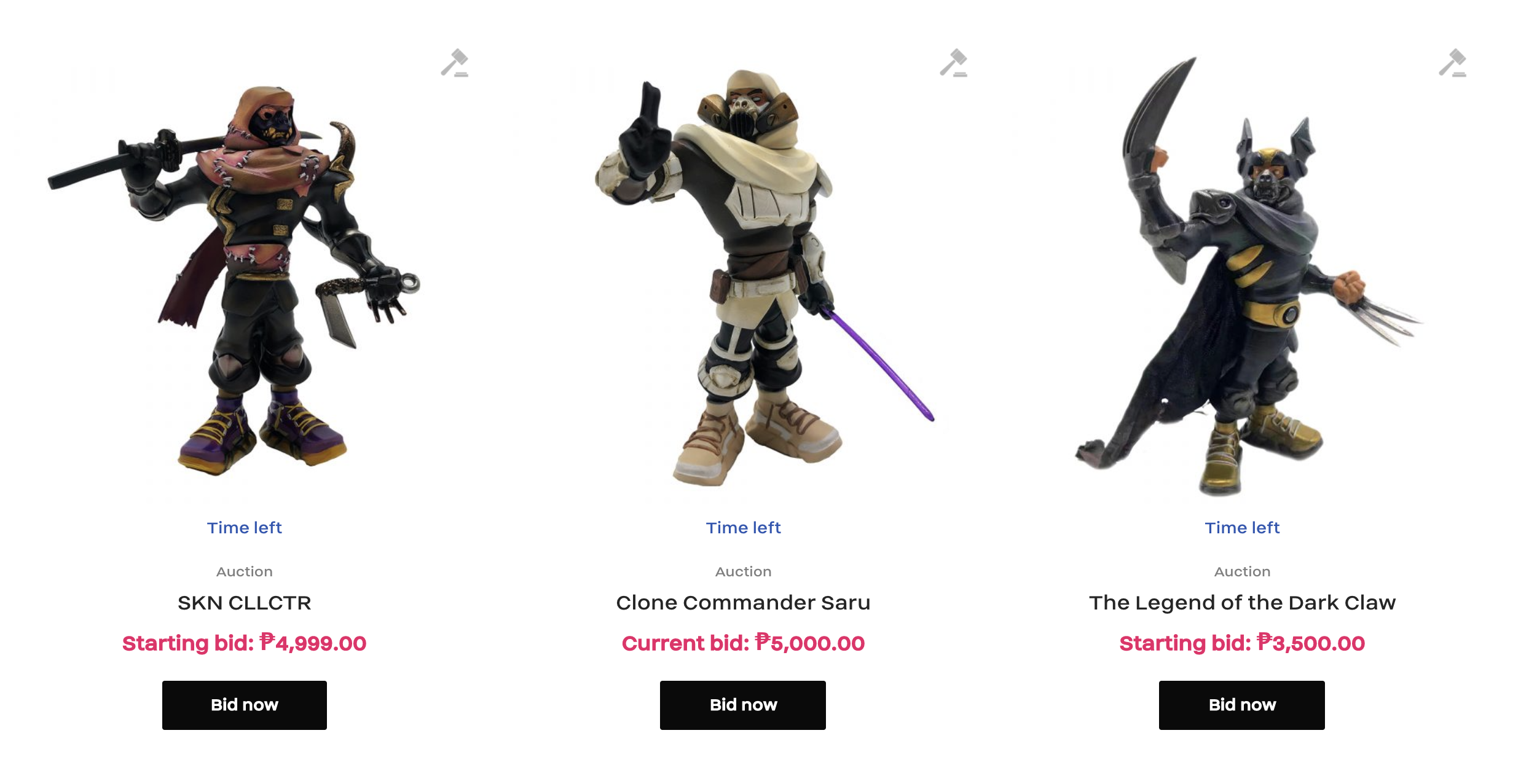
Task: Bid now on The Legend of the Dark Claw
Action: pos(1242,705)
